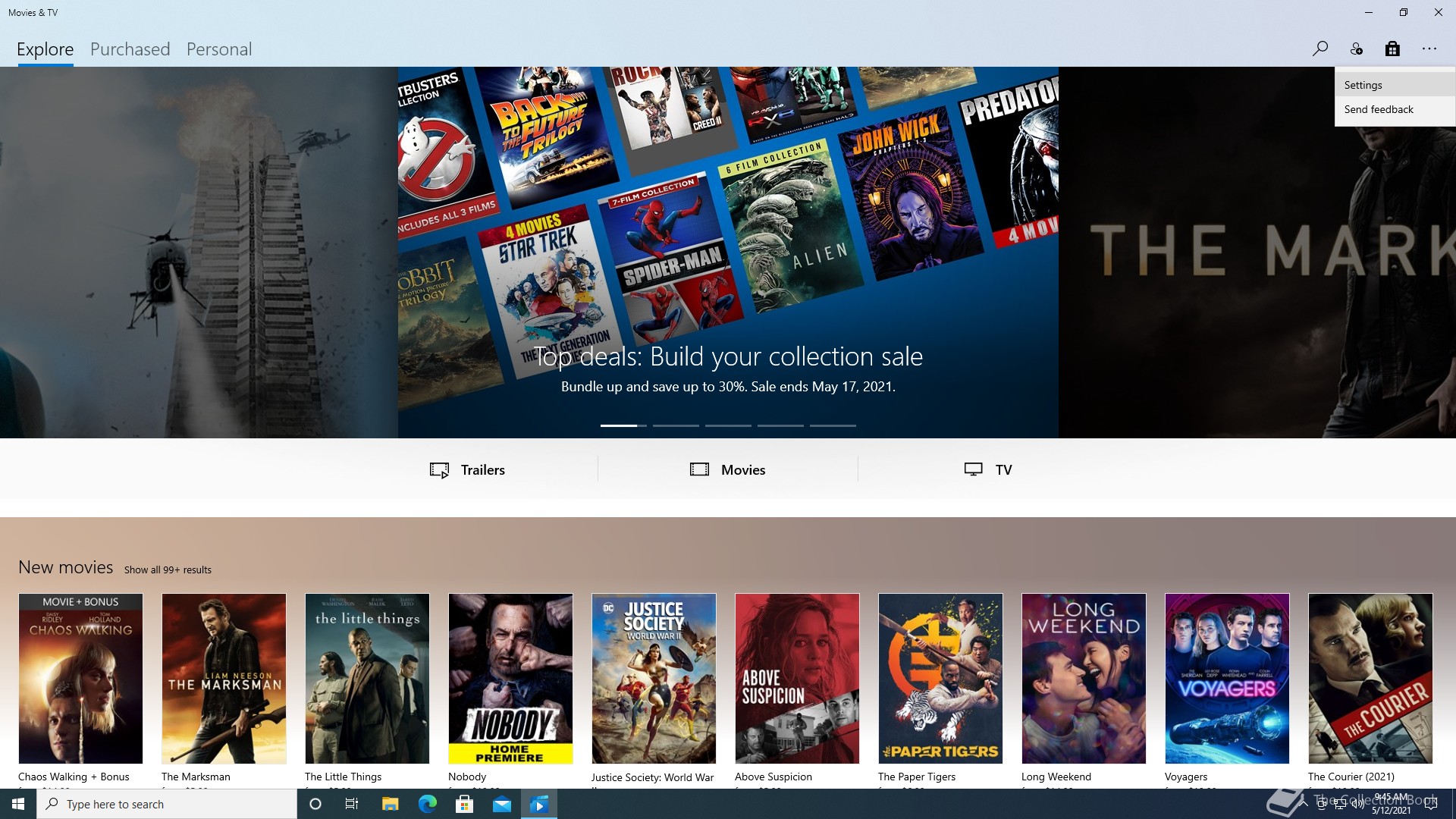Open the Nobody movie poster
The height and width of the screenshot is (819, 1456).
point(510,679)
